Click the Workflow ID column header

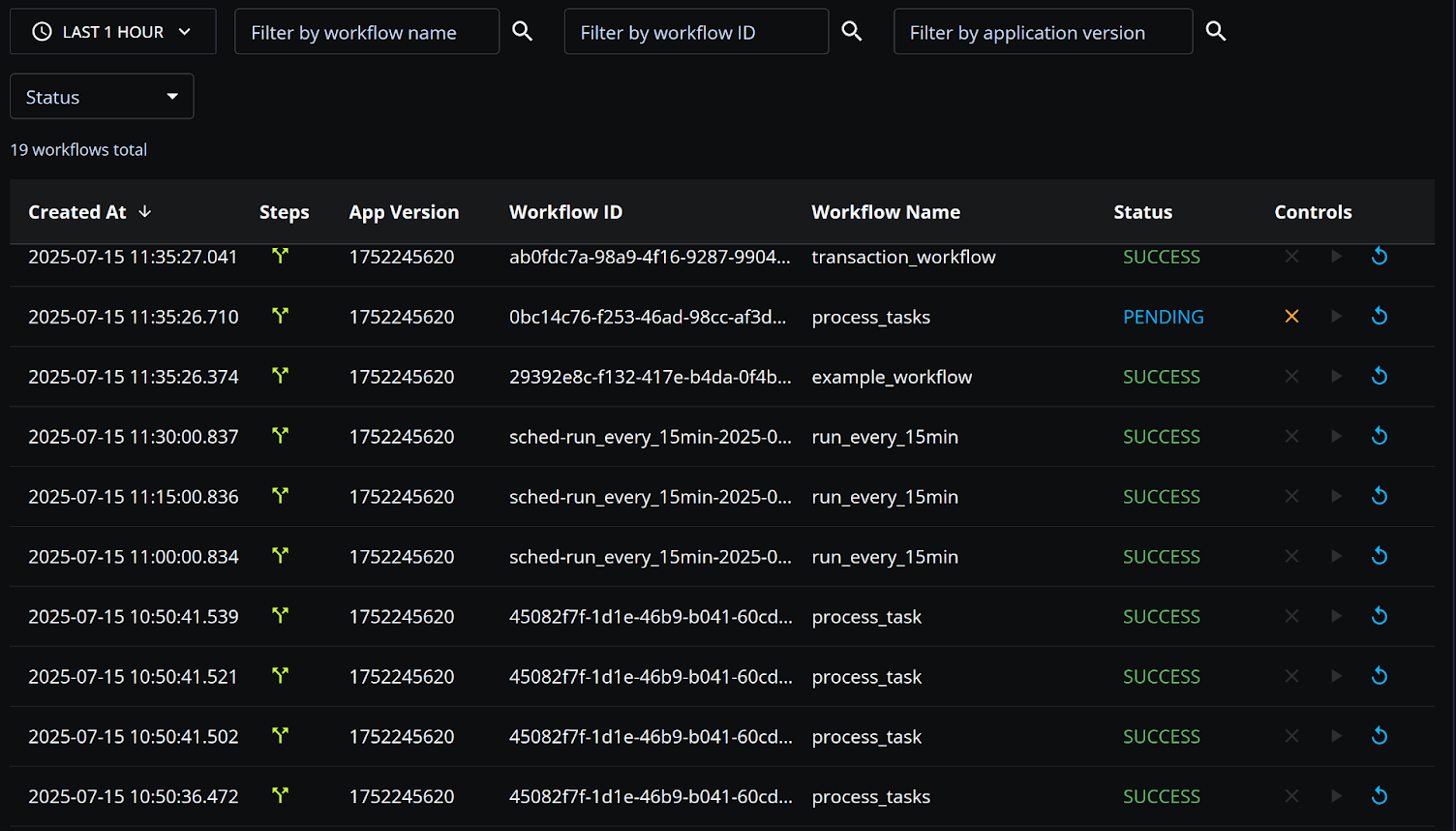[565, 212]
